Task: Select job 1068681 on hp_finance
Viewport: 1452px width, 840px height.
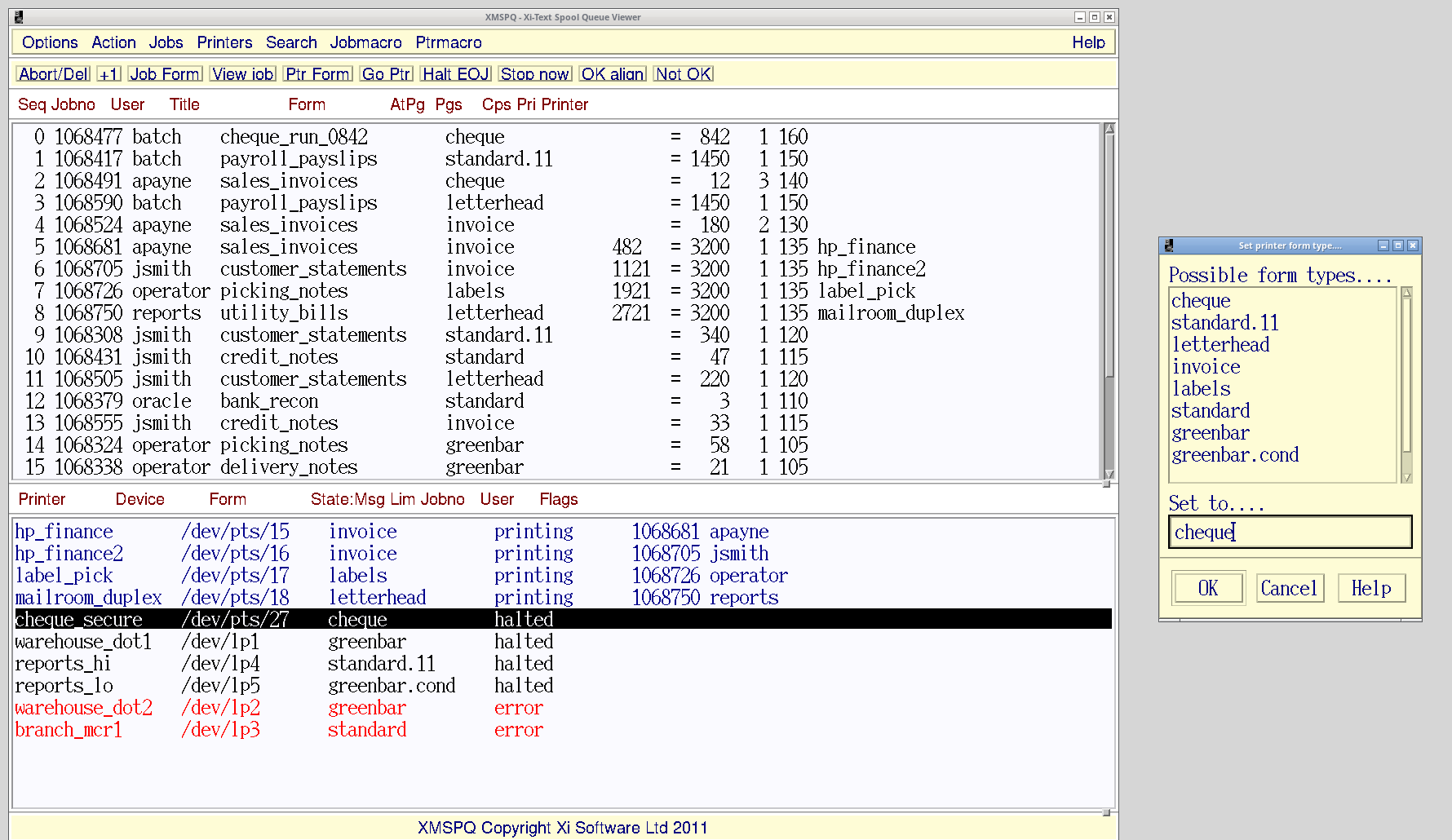Action: [x=556, y=247]
